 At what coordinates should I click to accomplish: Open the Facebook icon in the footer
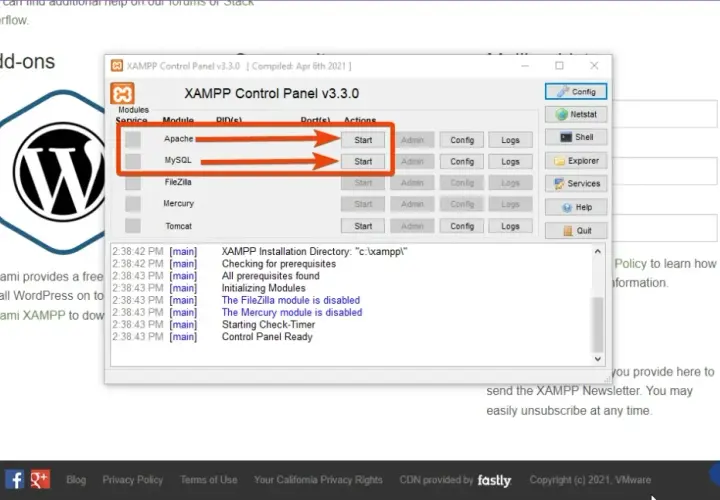tap(14, 479)
